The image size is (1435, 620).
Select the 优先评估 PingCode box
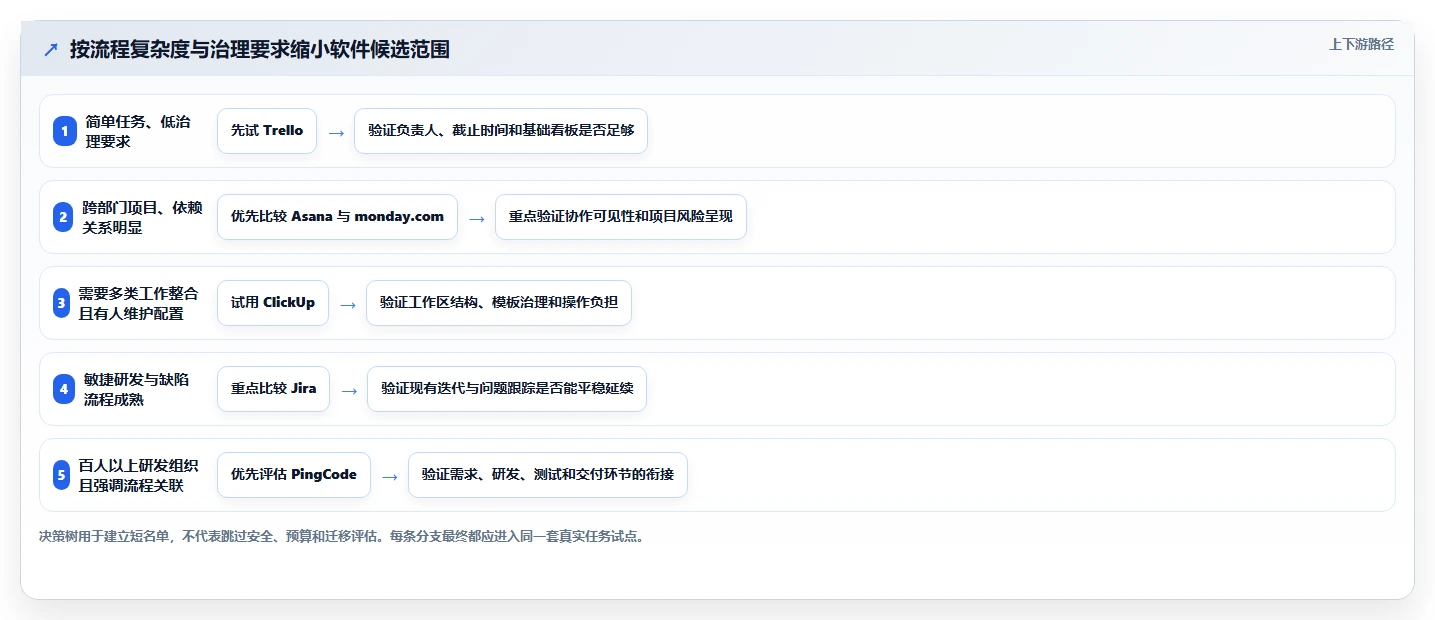[294, 475]
